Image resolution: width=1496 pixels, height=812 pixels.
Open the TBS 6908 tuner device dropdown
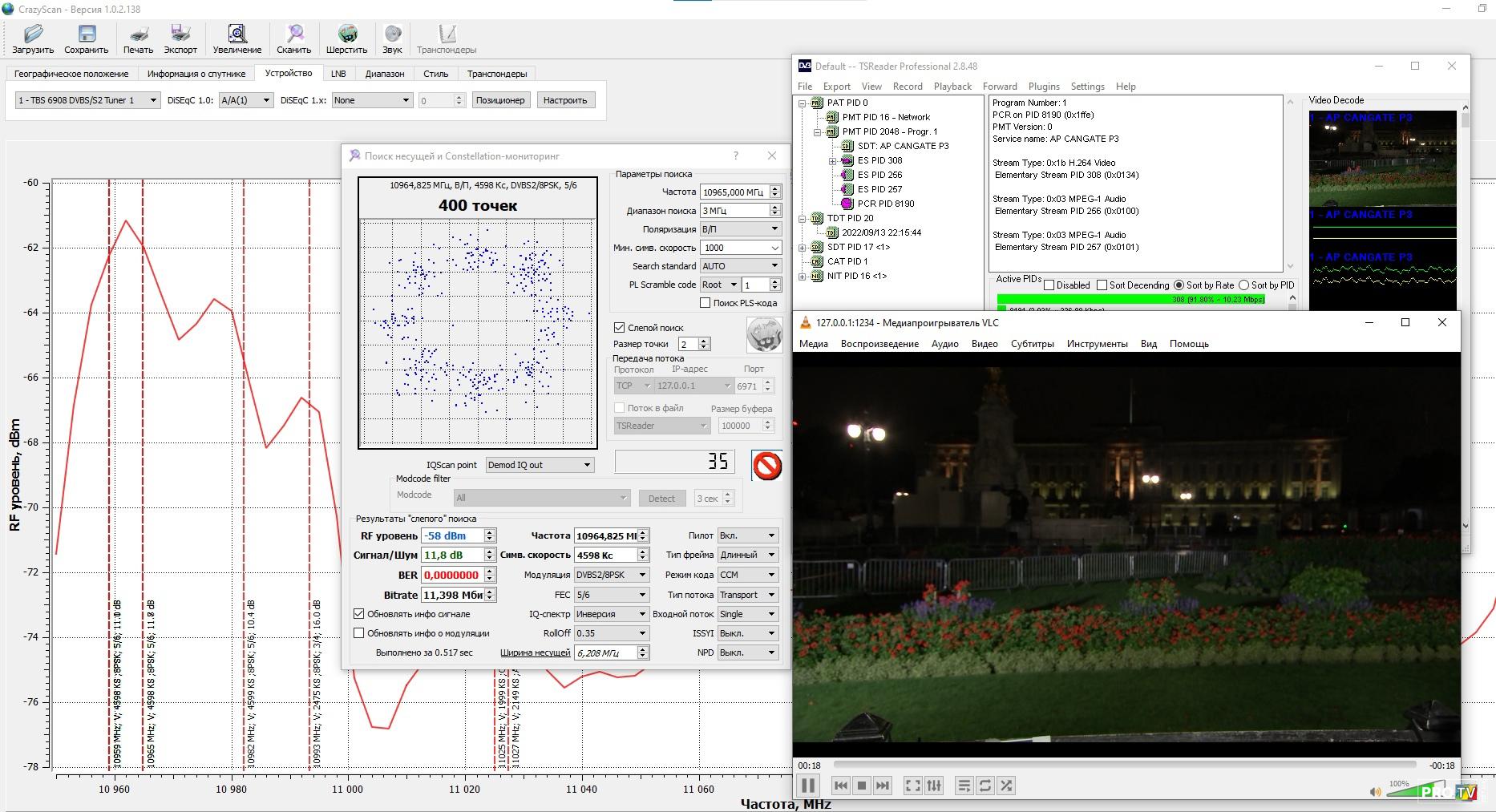(x=87, y=100)
